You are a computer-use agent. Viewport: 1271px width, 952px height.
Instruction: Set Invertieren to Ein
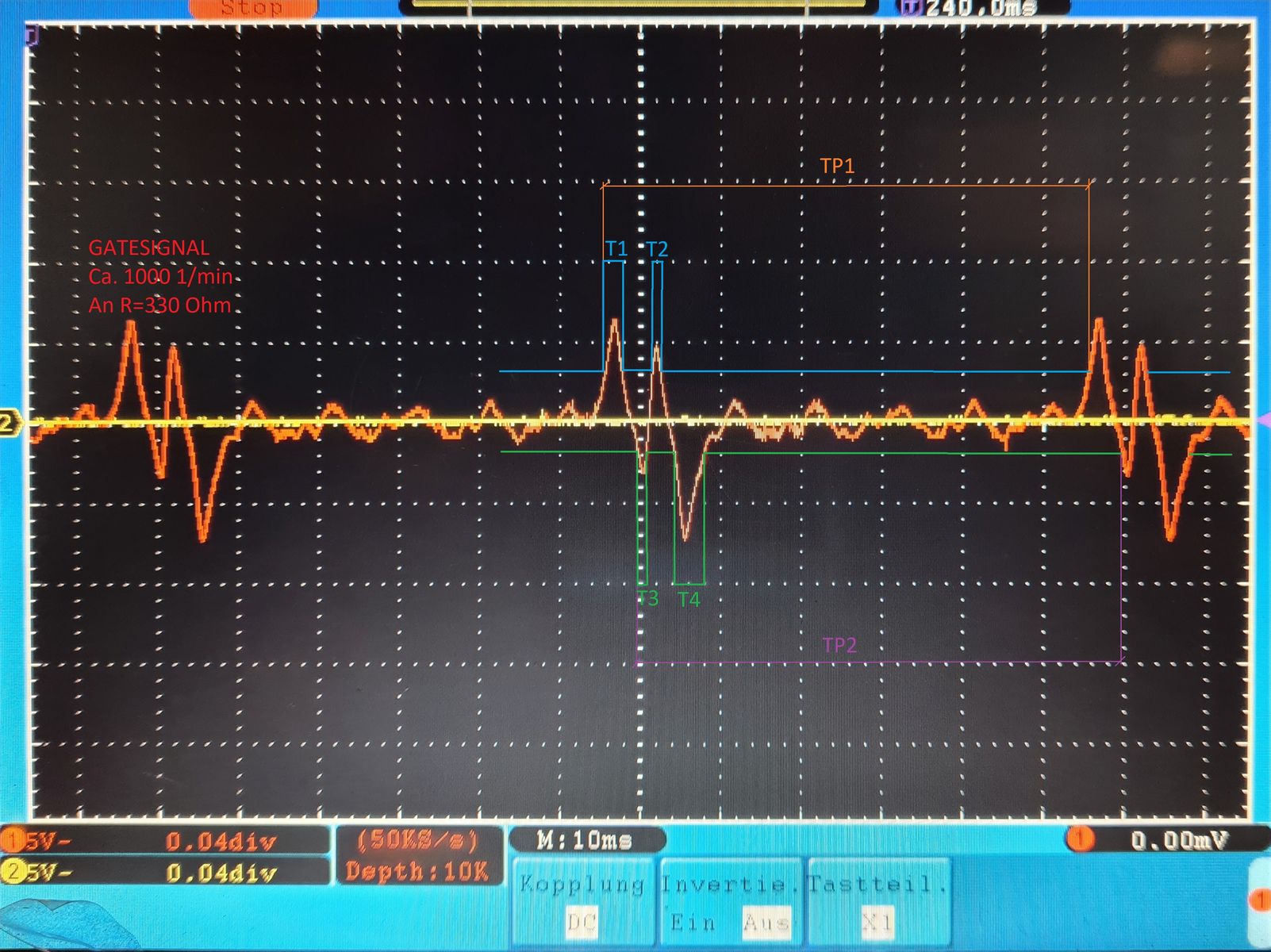[693, 923]
